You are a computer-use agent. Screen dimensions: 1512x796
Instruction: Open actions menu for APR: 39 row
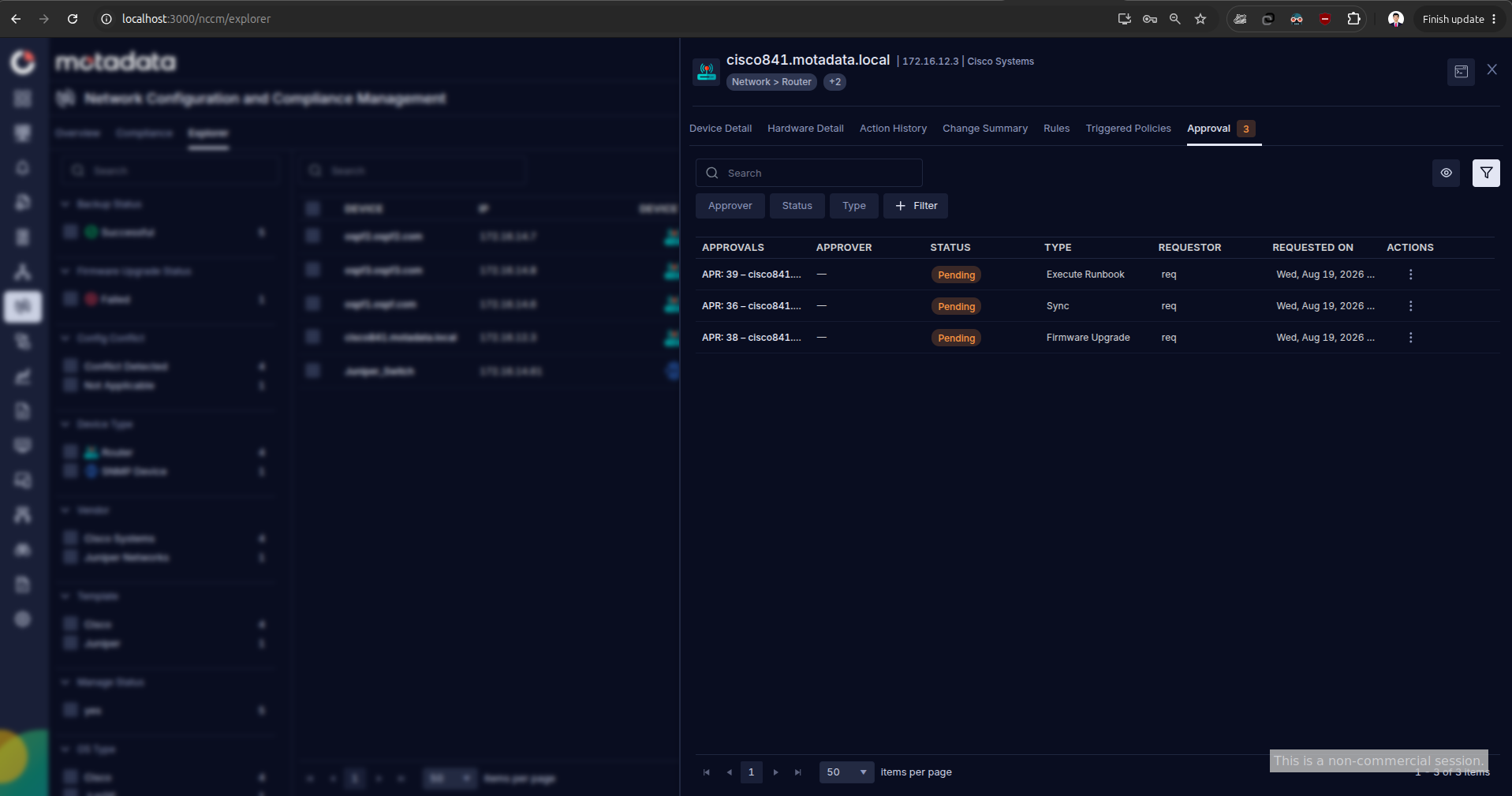[x=1410, y=275]
